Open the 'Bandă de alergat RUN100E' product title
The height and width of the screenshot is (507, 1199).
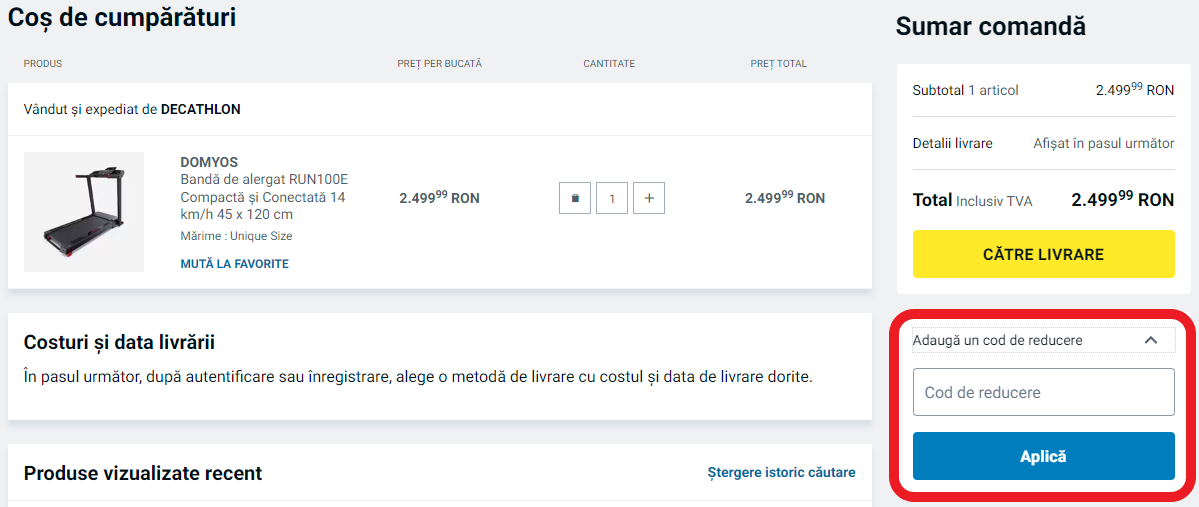tap(263, 197)
